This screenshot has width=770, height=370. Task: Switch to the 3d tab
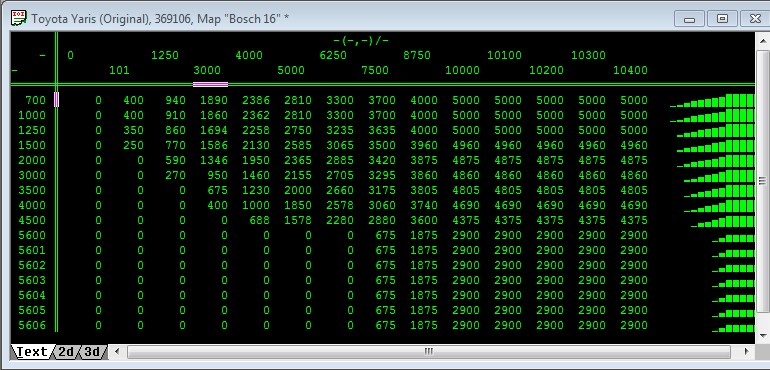(x=92, y=351)
